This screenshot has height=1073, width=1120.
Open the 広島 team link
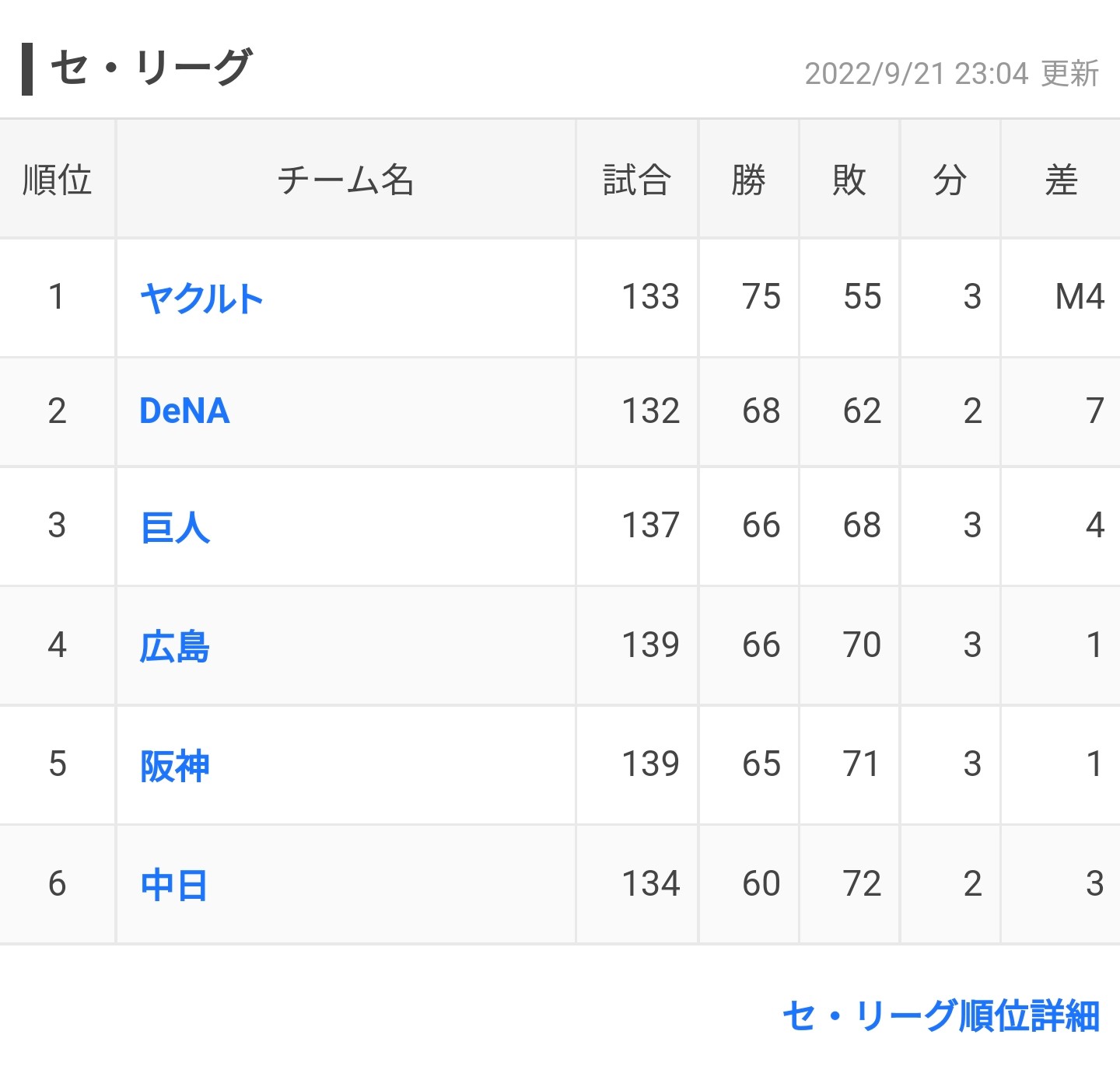click(x=175, y=646)
